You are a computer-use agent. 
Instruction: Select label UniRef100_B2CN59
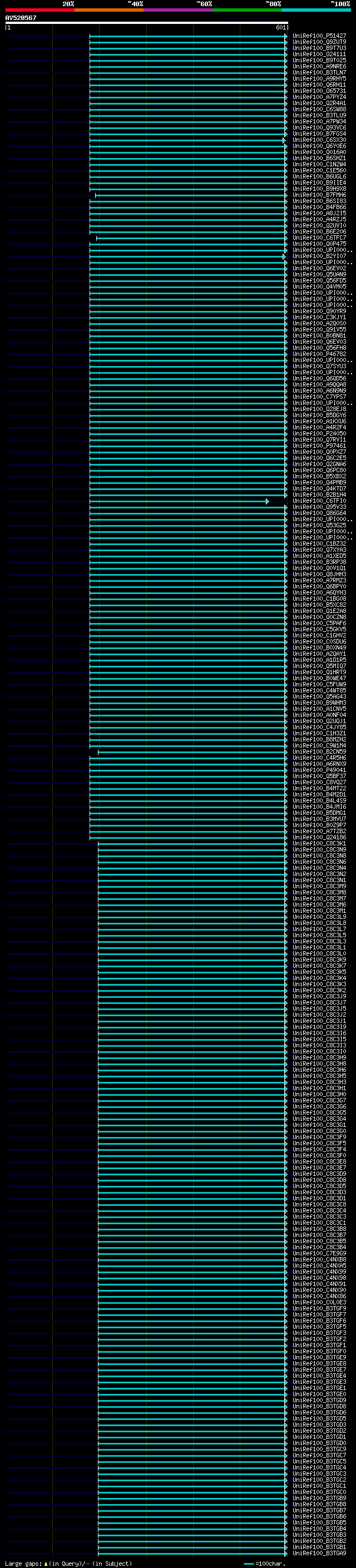click(319, 752)
